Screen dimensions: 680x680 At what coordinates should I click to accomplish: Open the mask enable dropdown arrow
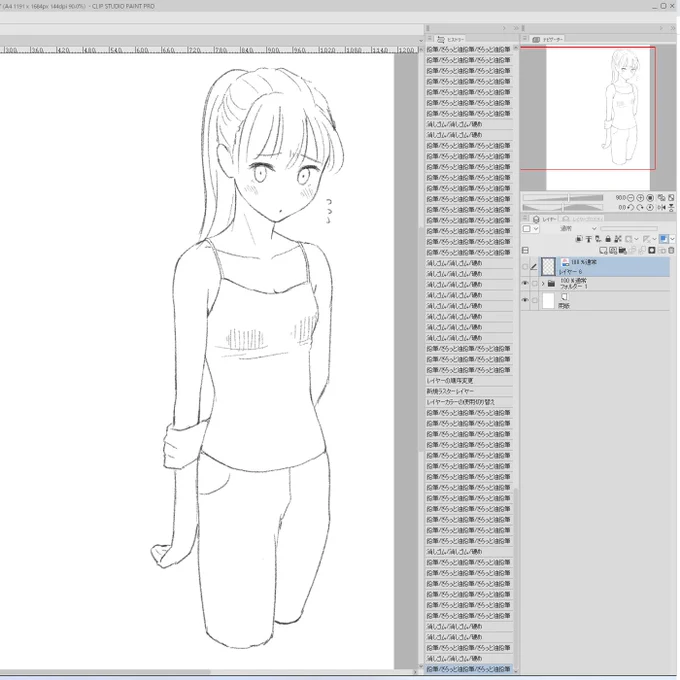(637, 239)
